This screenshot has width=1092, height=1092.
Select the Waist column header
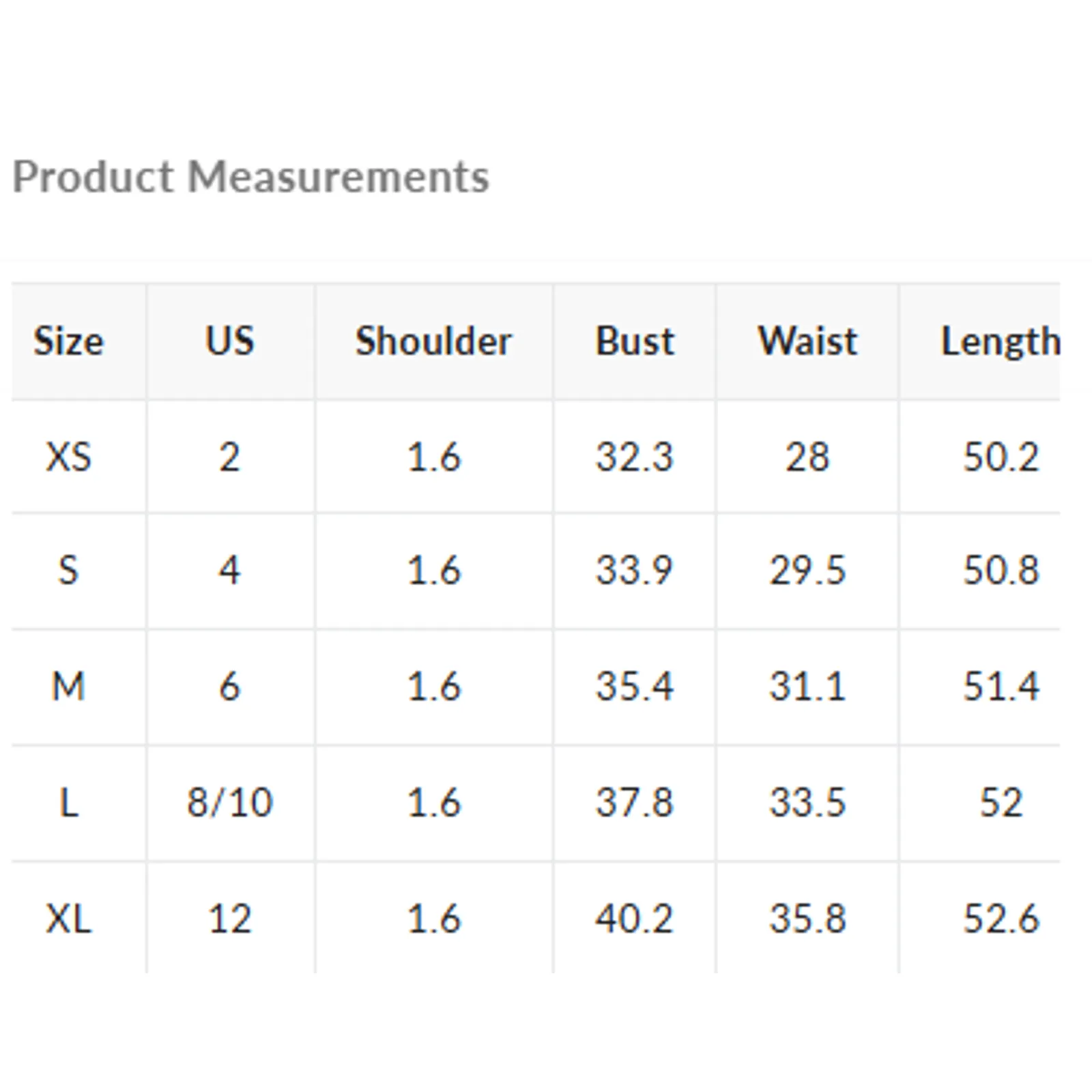807,341
